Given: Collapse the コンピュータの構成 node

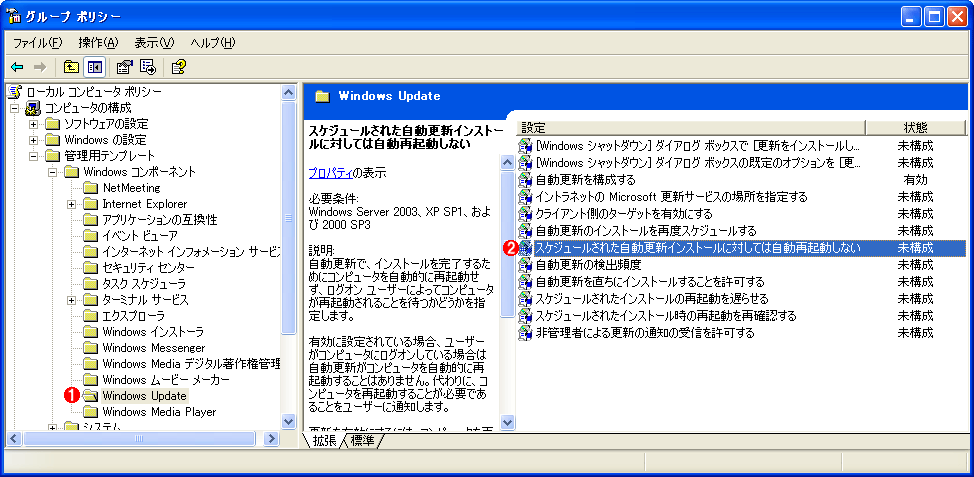Looking at the screenshot, I should 15,108.
